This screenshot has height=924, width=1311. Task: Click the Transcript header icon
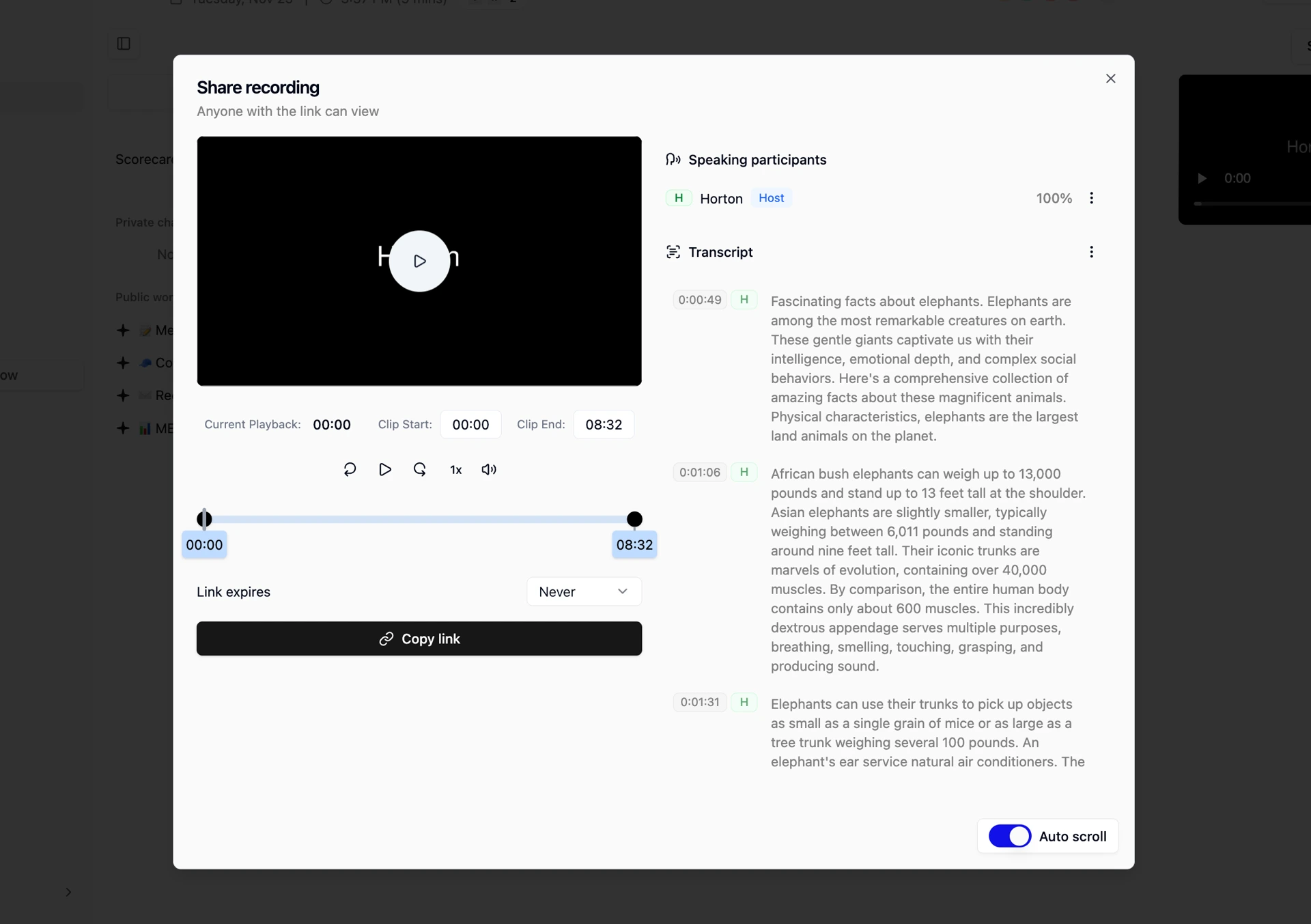(x=673, y=252)
